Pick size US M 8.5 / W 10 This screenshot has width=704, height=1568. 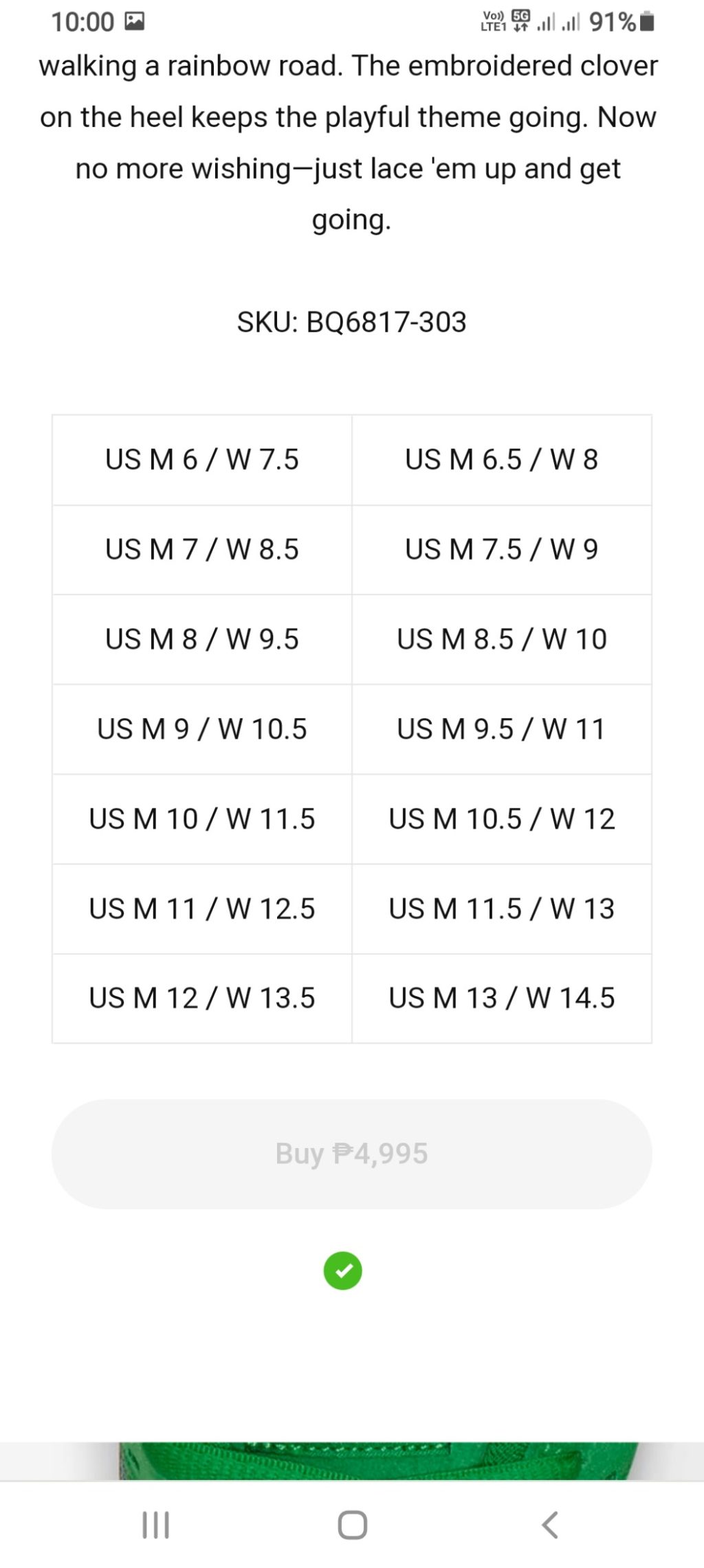(x=501, y=640)
